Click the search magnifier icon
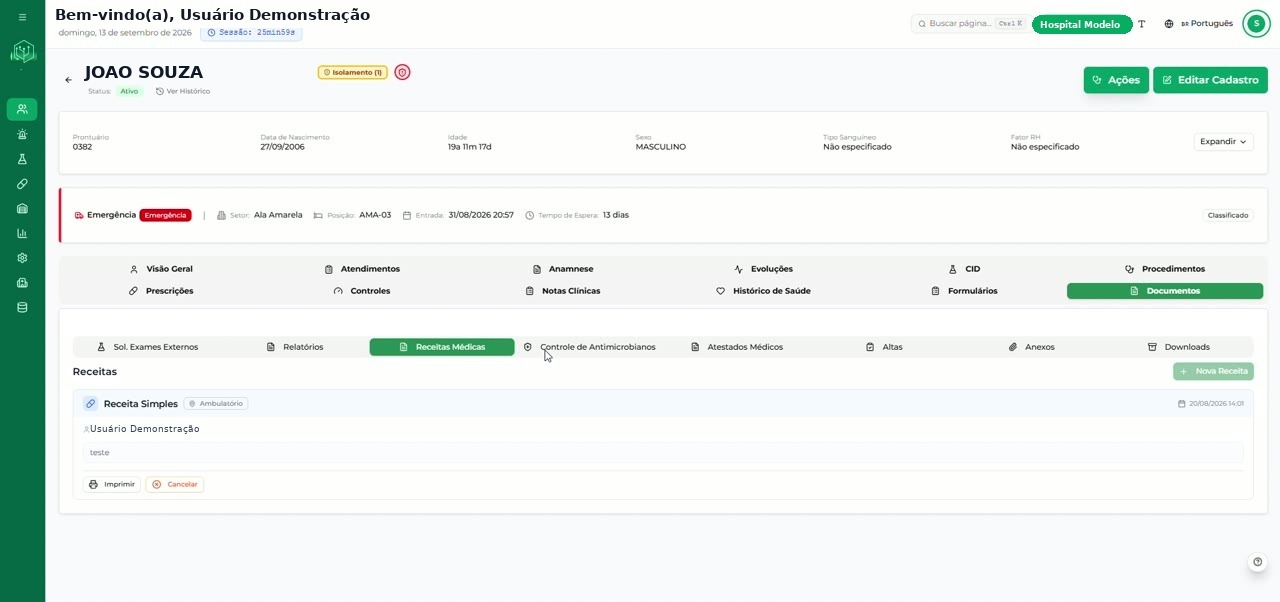This screenshot has height=602, width=1280. point(922,24)
